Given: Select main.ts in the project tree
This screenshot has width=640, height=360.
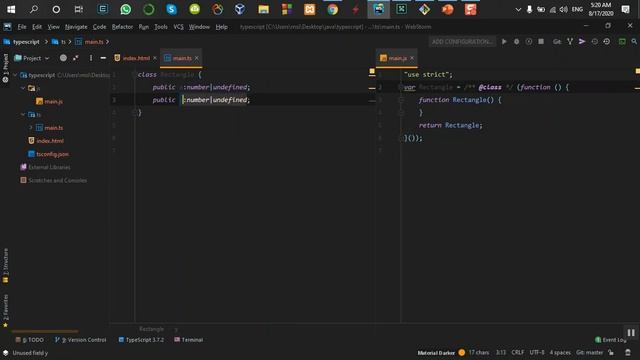Looking at the screenshot, I should tap(49, 128).
